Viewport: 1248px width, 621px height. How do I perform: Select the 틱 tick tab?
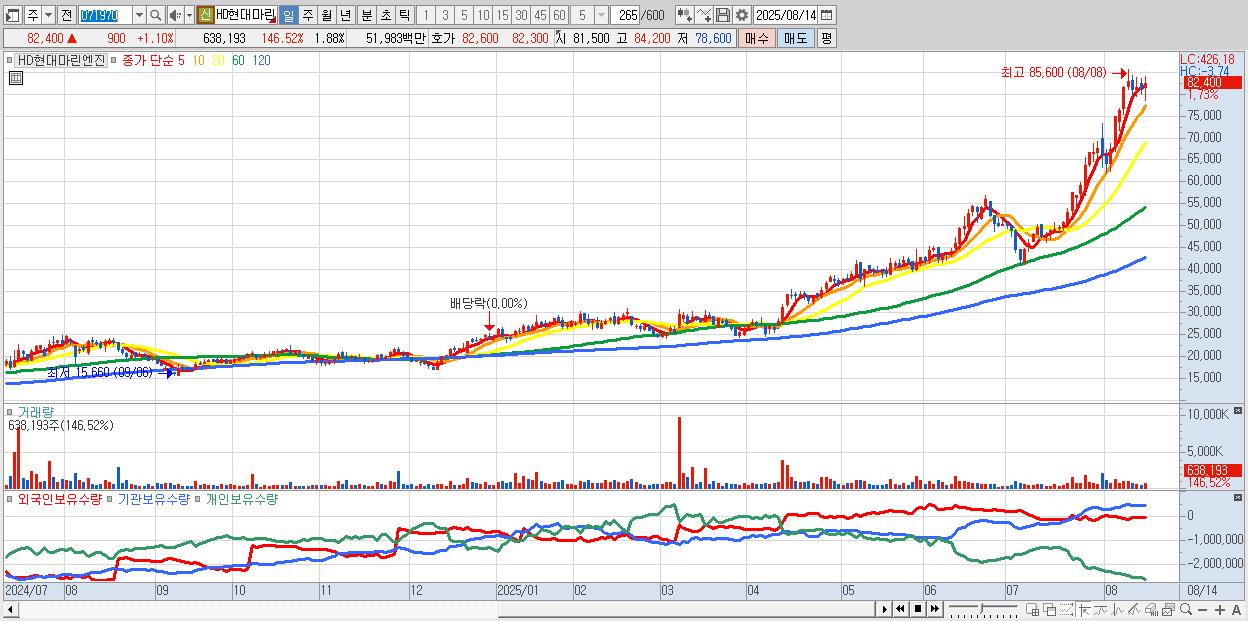(x=404, y=15)
